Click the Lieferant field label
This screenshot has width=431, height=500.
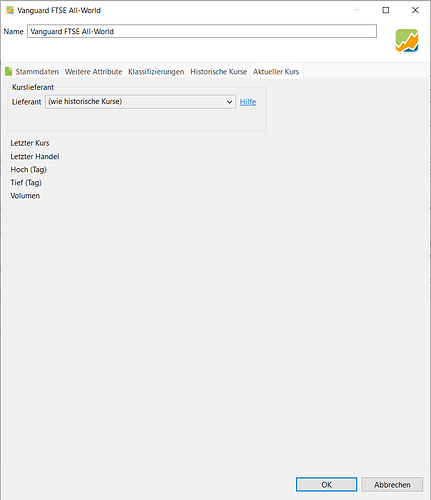(x=27, y=102)
